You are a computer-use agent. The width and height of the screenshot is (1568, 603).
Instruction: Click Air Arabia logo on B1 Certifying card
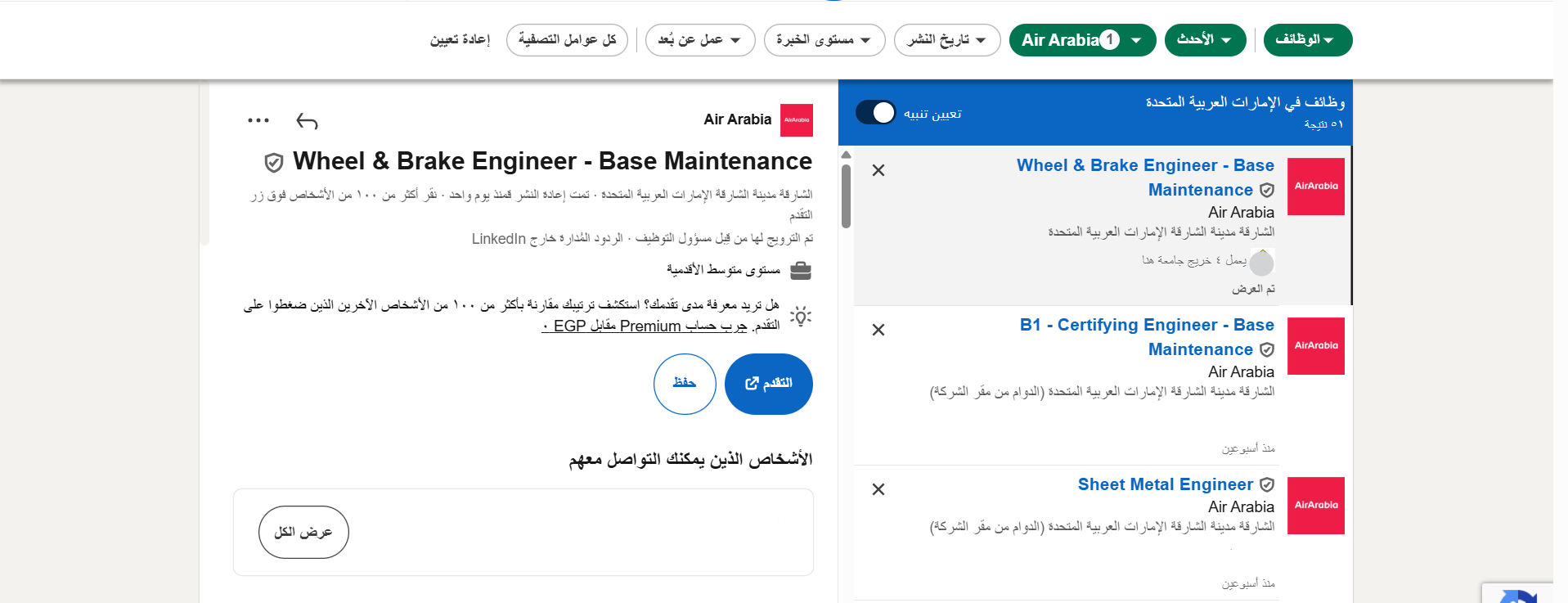[x=1316, y=346]
